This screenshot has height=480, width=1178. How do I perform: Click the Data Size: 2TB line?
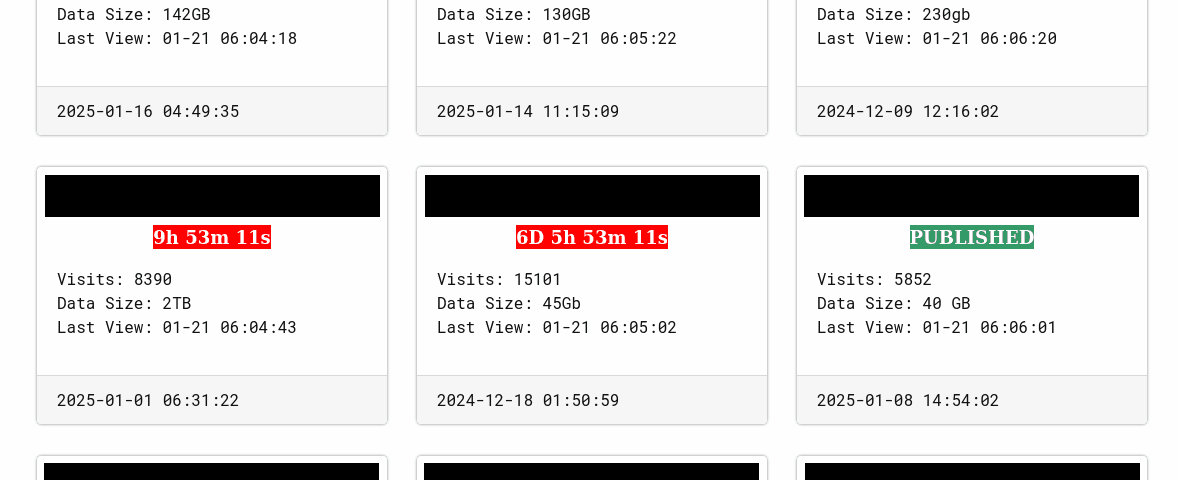pyautogui.click(x=124, y=303)
